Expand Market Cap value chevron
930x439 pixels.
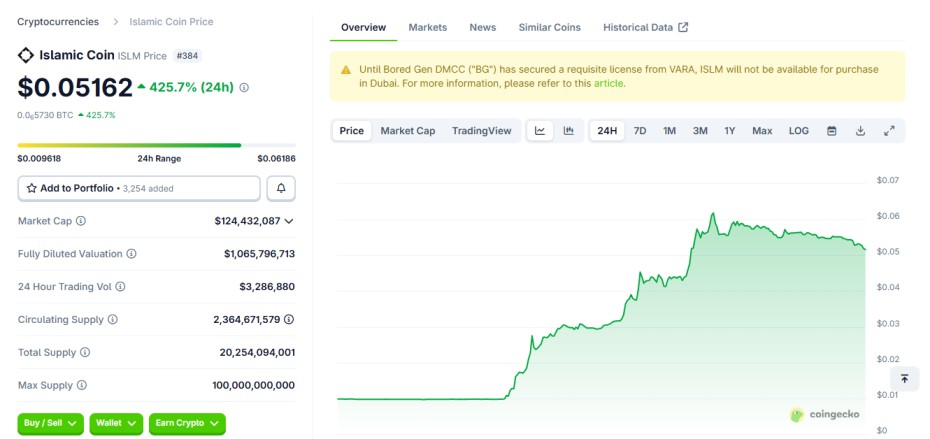pyautogui.click(x=289, y=221)
